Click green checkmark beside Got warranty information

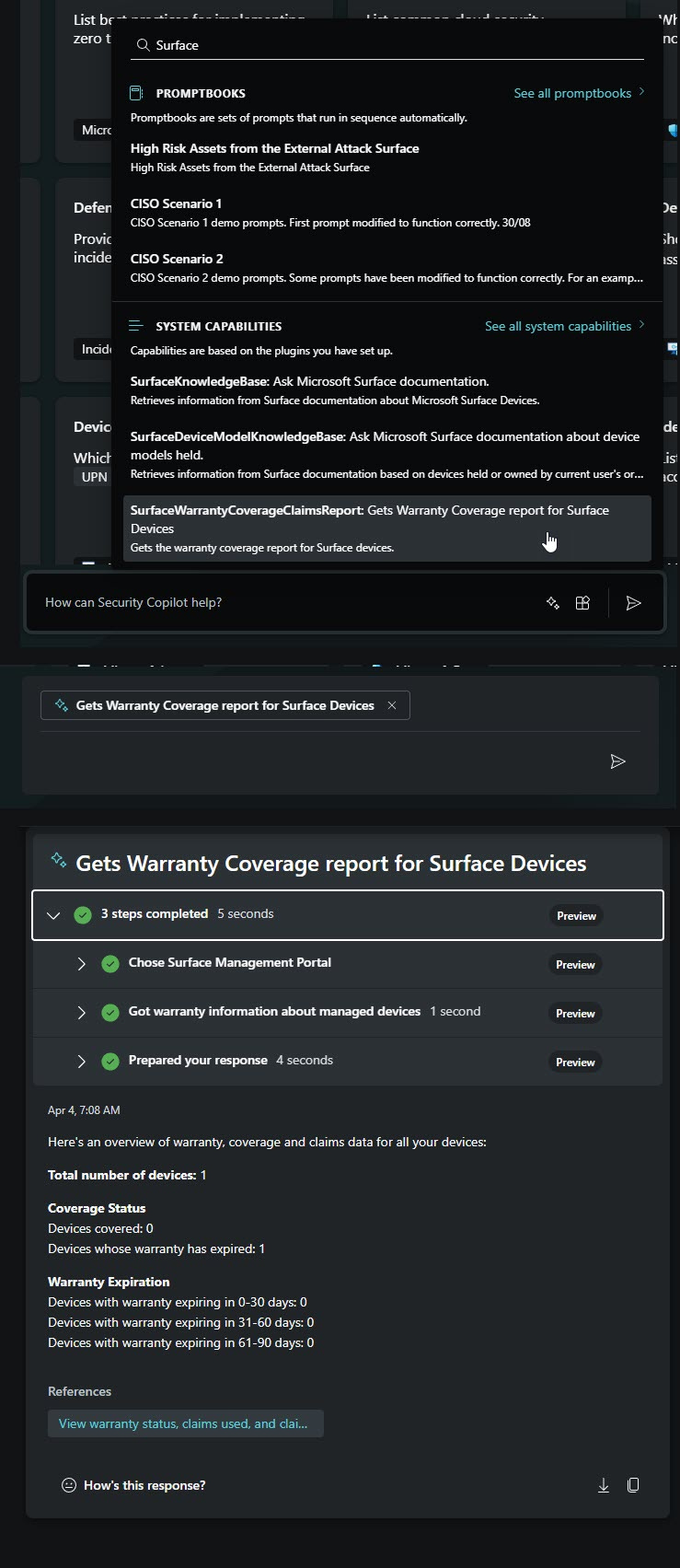point(110,1013)
